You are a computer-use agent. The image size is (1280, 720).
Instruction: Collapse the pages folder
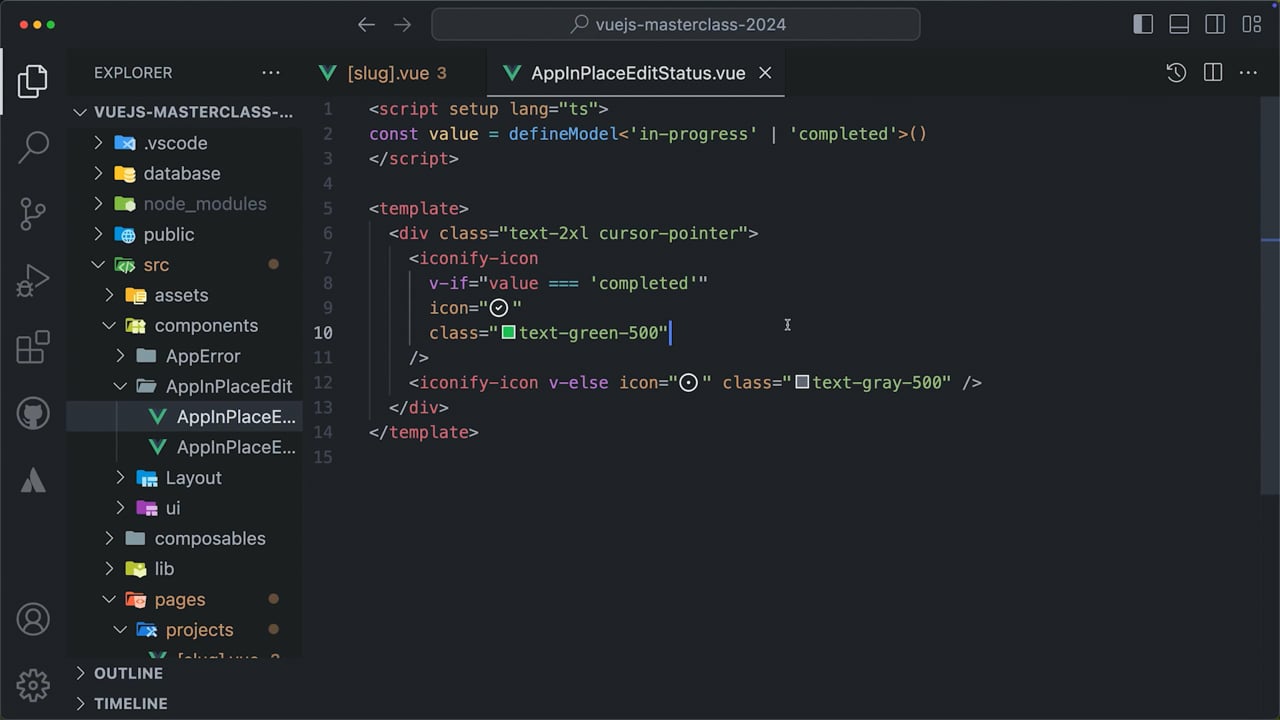(x=185, y=599)
